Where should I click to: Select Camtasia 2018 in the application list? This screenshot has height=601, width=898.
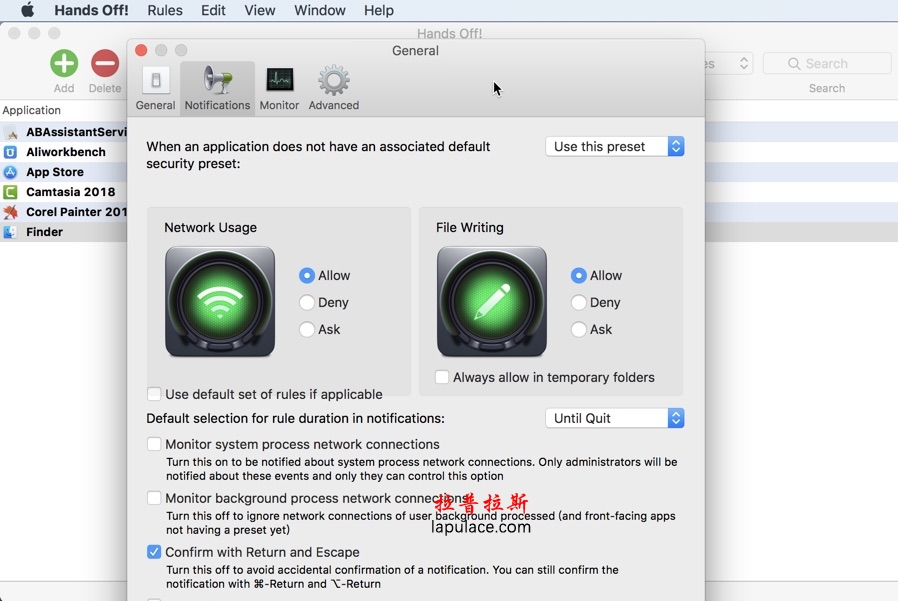pyautogui.click(x=70, y=192)
